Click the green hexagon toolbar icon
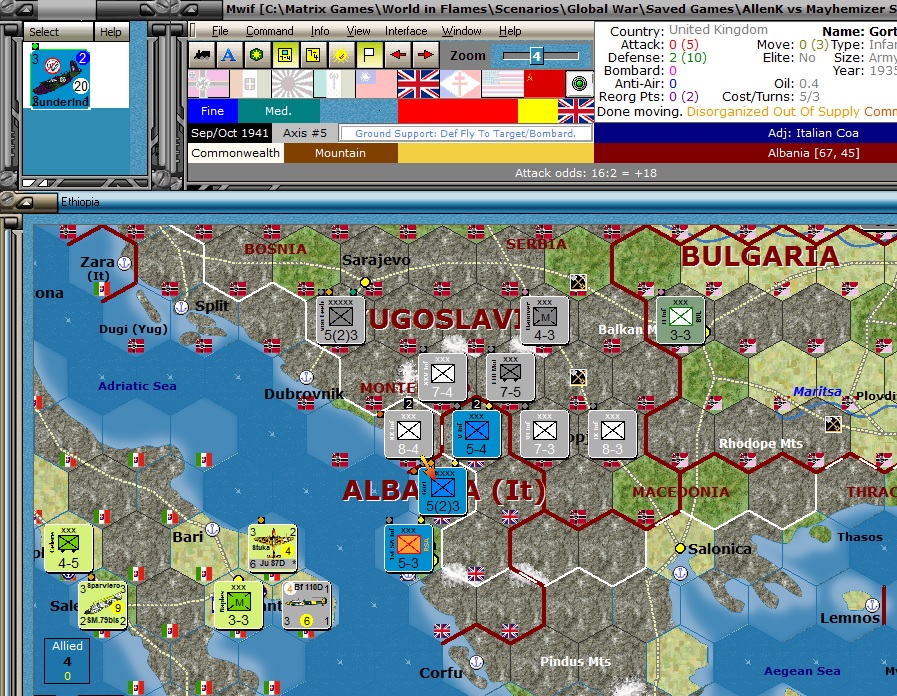This screenshot has height=696, width=897. click(257, 55)
